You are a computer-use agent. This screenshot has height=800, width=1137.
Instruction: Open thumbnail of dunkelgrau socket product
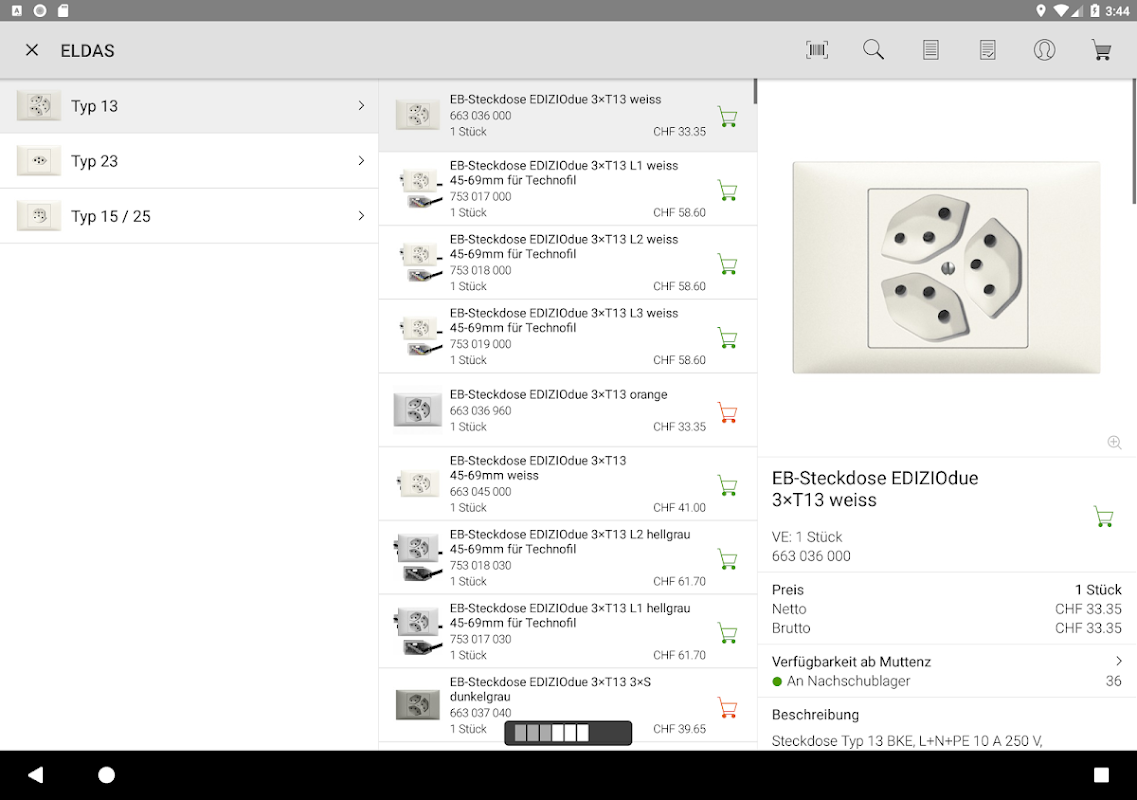(418, 705)
